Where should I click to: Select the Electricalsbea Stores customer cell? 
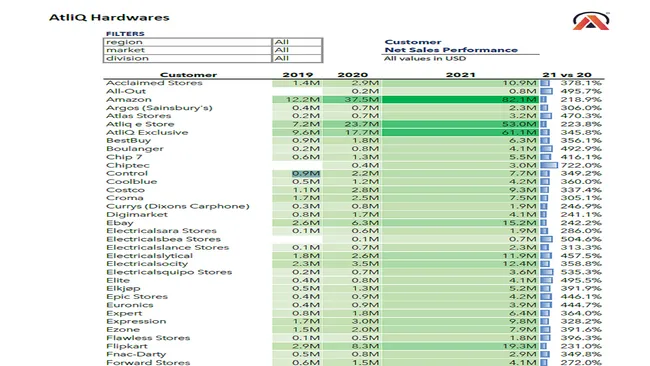(x=163, y=239)
